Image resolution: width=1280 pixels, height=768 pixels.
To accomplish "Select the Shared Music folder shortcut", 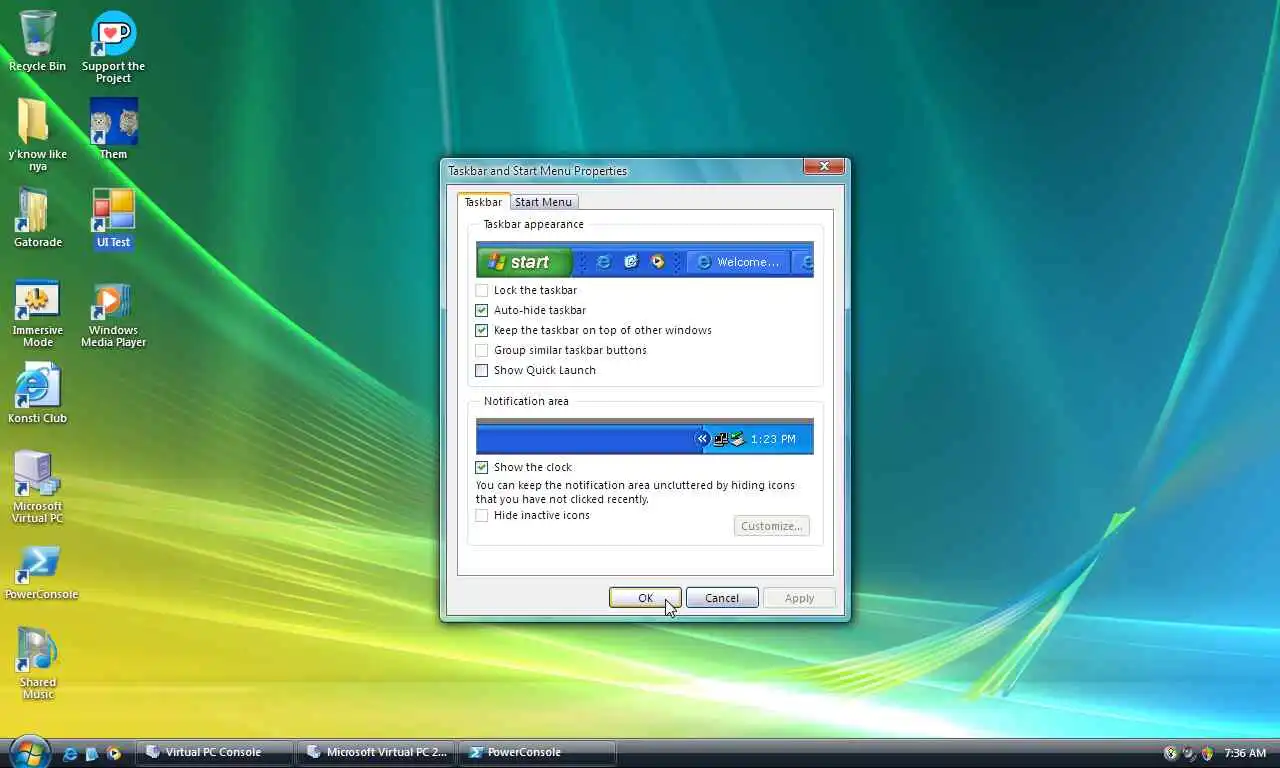I will 38,664.
